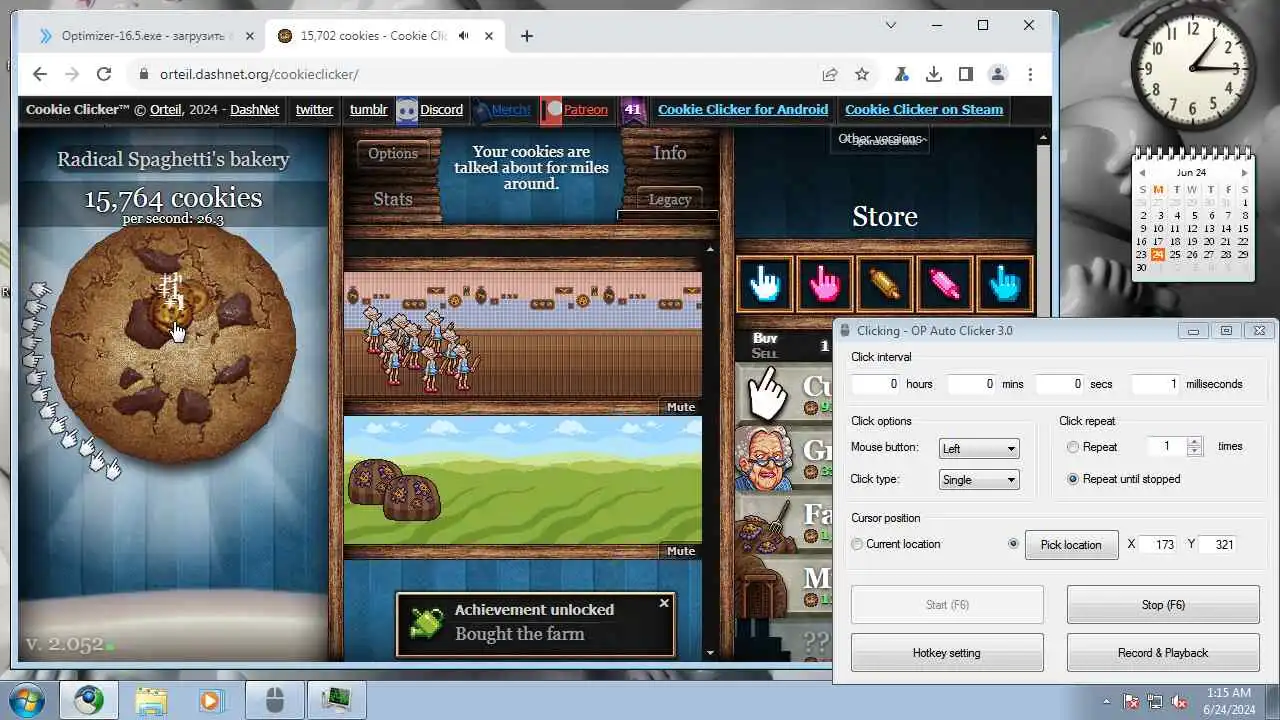This screenshot has height=720, width=1280.
Task: Click the X coordinate field
Action: (1159, 545)
